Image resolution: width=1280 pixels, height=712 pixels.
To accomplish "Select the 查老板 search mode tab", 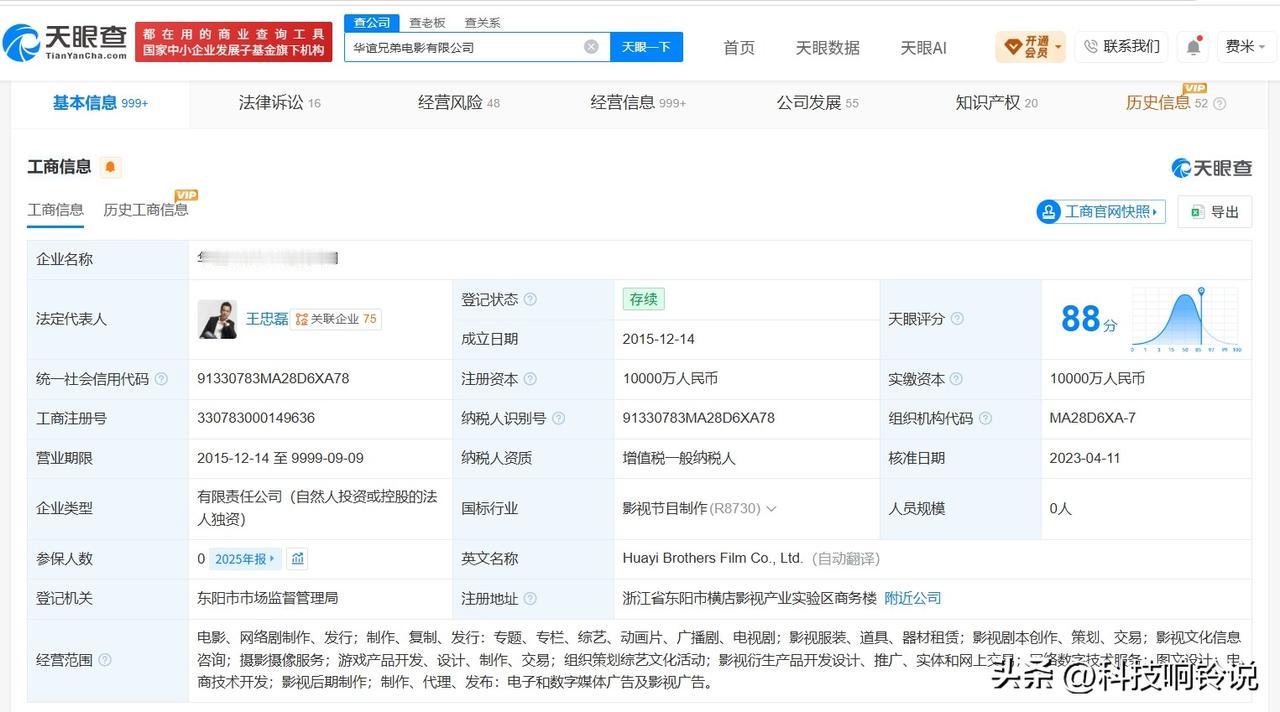I will [x=427, y=22].
